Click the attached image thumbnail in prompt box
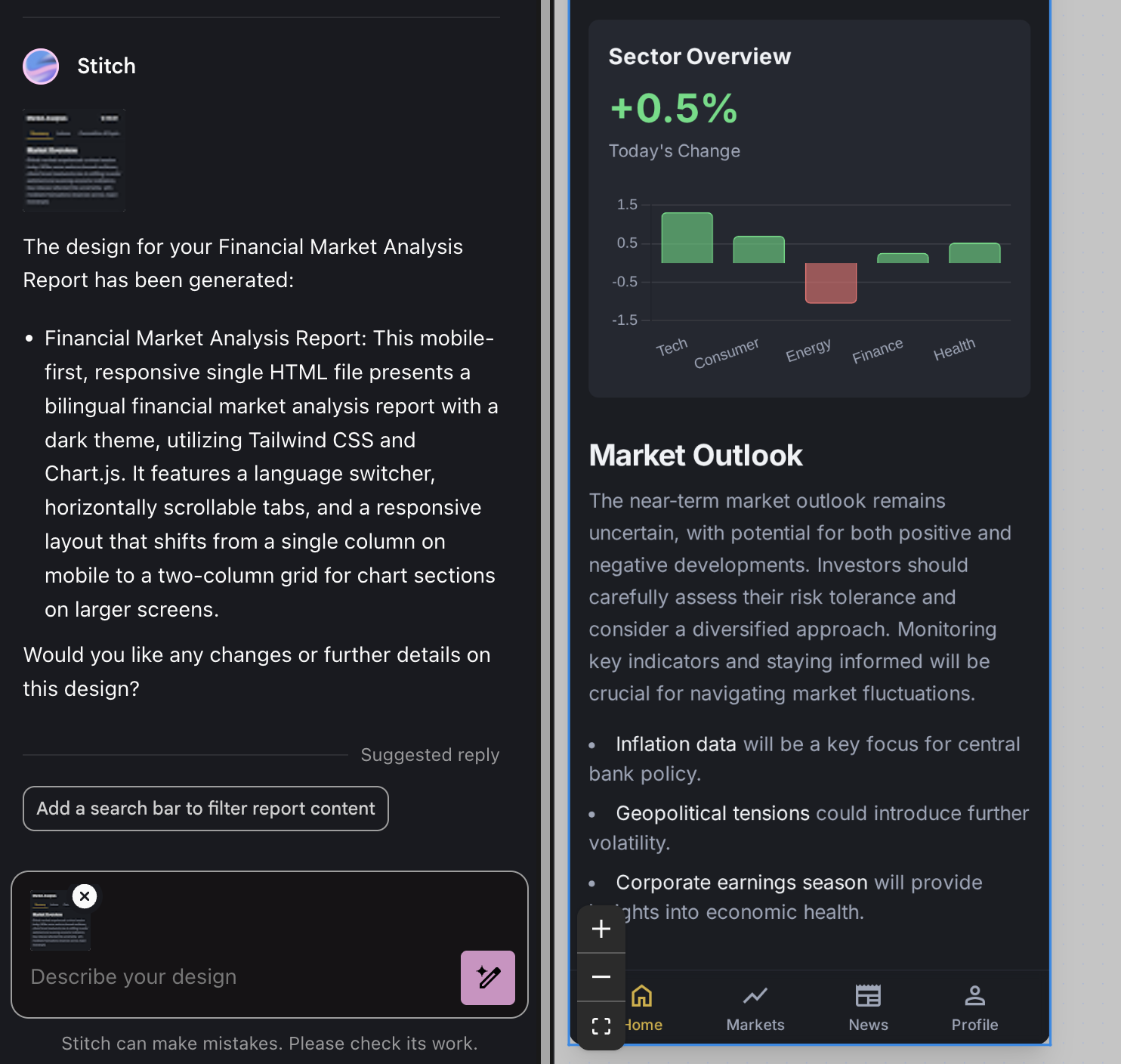The image size is (1121, 1064). pos(59,922)
